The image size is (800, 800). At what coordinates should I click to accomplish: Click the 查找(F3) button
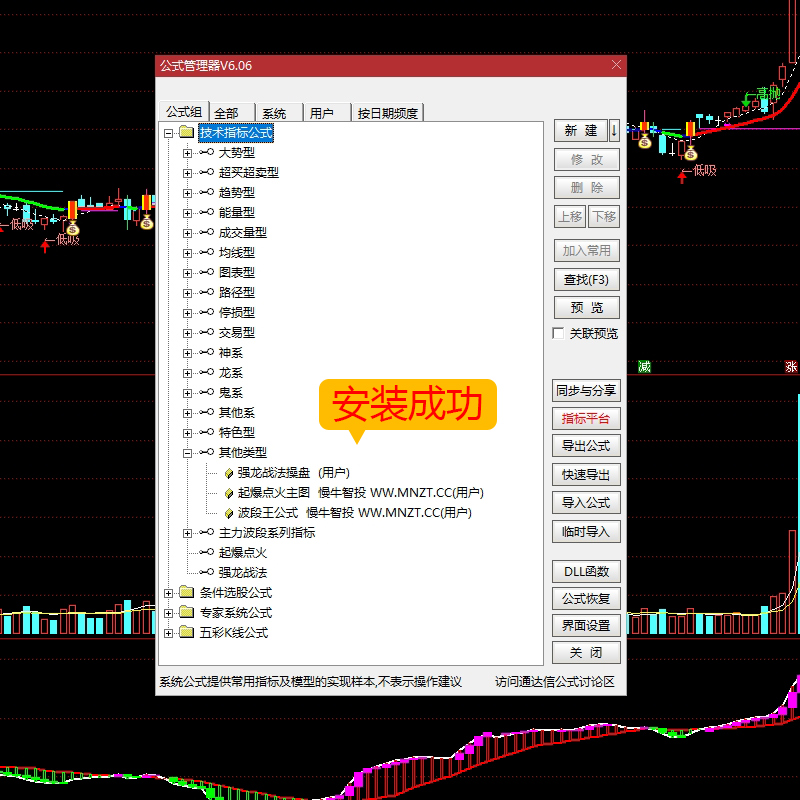[x=587, y=280]
